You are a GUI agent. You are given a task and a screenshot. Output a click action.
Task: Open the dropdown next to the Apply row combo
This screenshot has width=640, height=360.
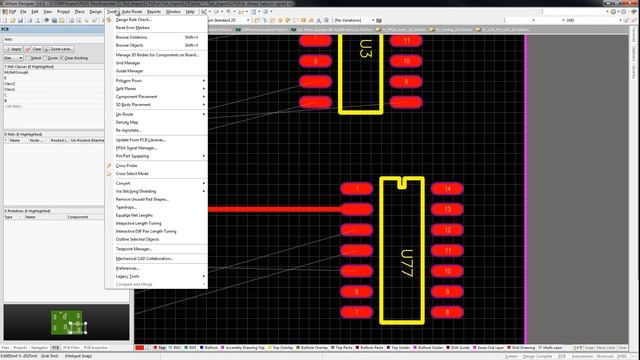pyautogui.click(x=20, y=58)
